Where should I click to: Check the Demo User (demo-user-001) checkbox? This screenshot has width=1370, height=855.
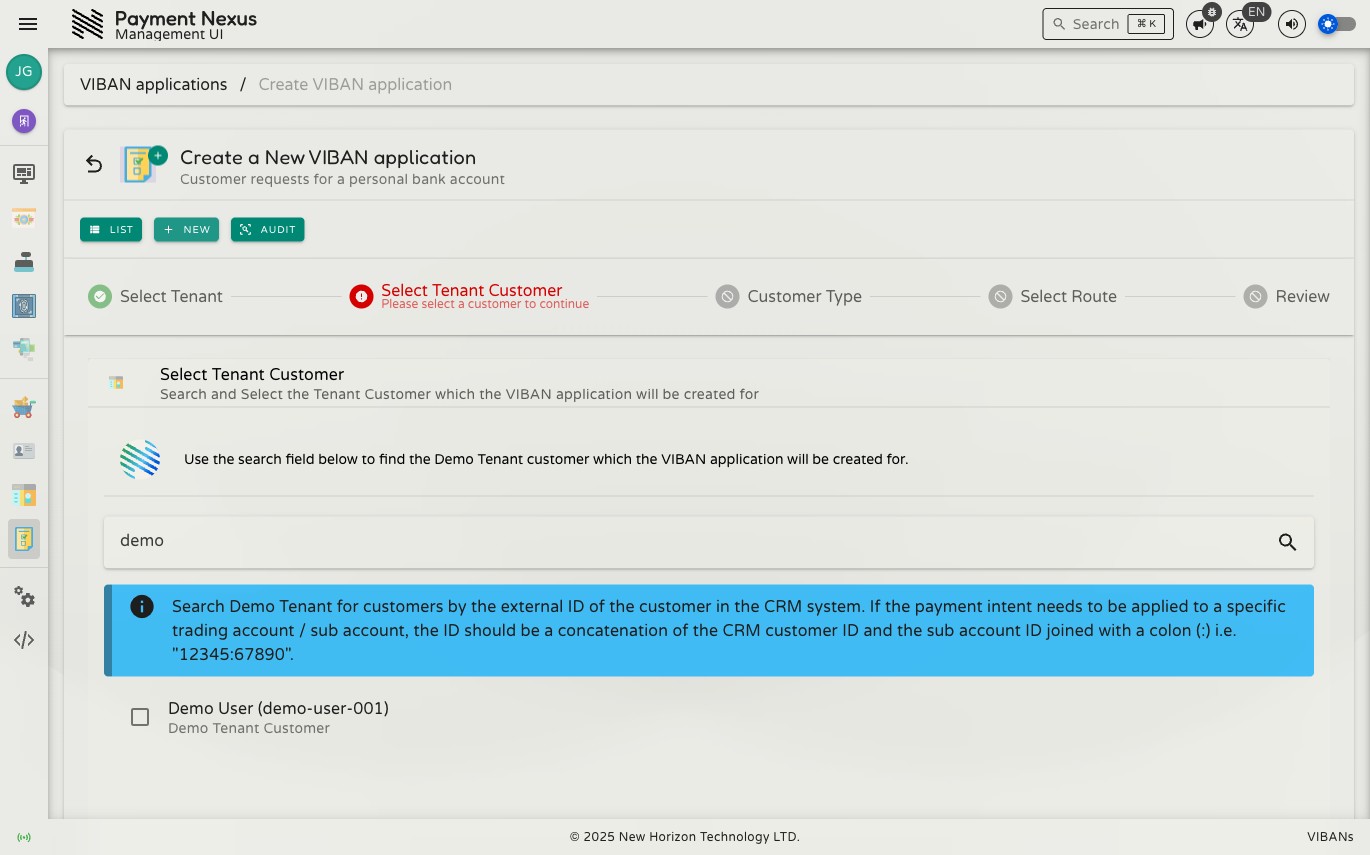click(x=140, y=717)
